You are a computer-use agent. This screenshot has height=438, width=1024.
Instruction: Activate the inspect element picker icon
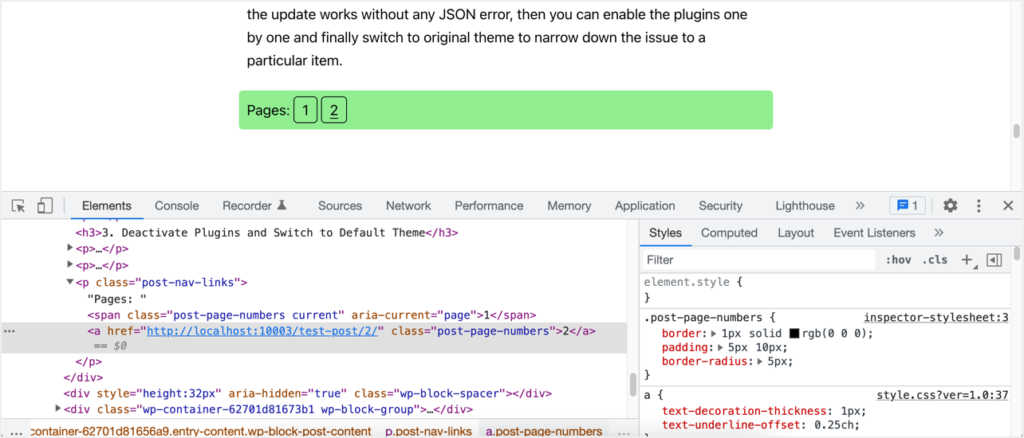[x=18, y=206]
